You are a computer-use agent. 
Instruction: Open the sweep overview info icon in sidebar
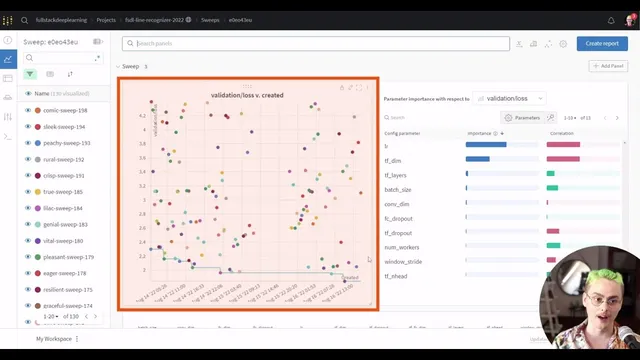(x=8, y=40)
